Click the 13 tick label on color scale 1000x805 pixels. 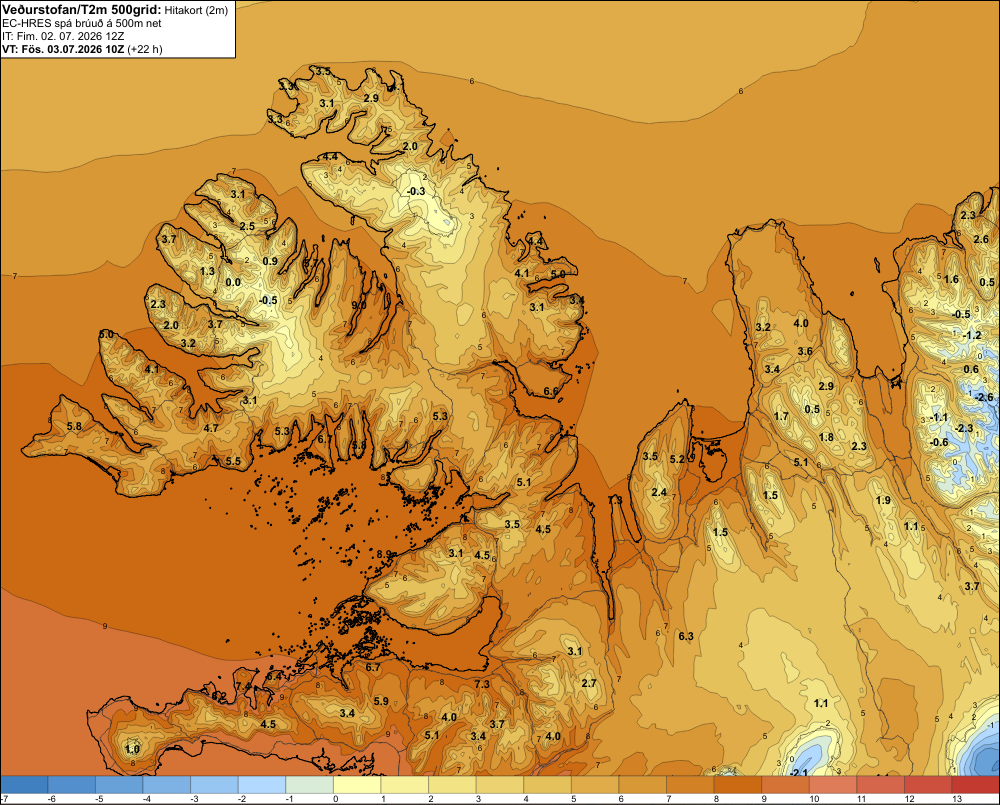pos(957,799)
